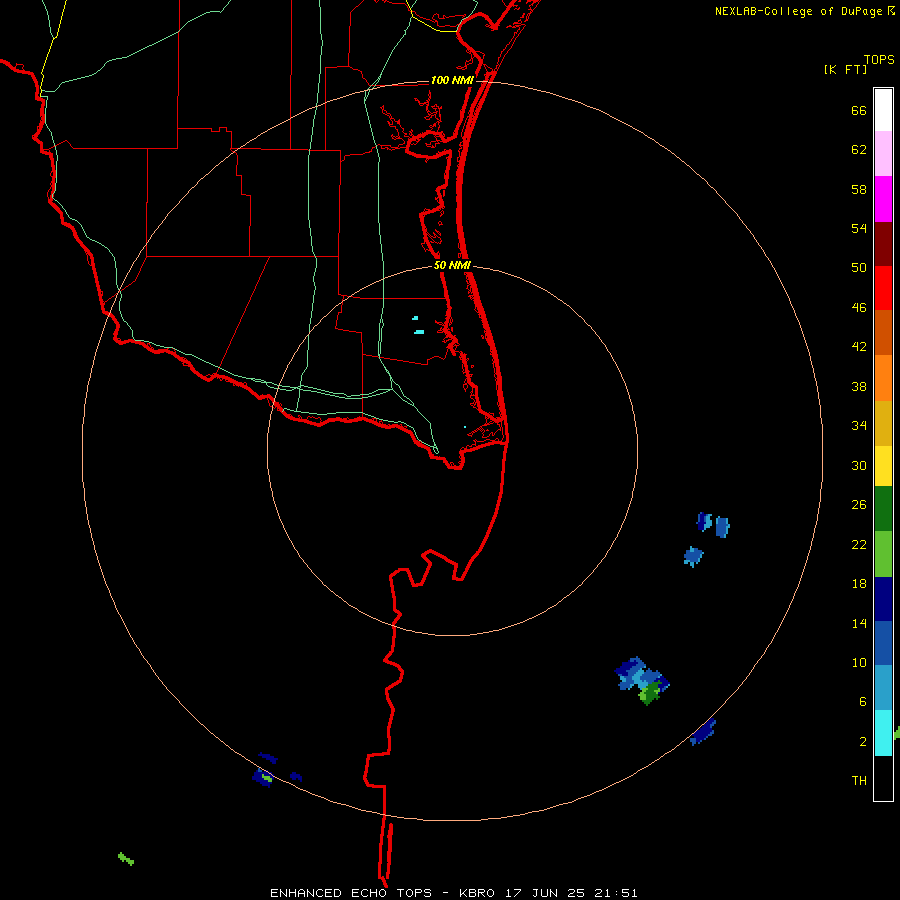Click the cyan 2 kft legend swatch
Image resolution: width=900 pixels, height=900 pixels.
point(883,733)
